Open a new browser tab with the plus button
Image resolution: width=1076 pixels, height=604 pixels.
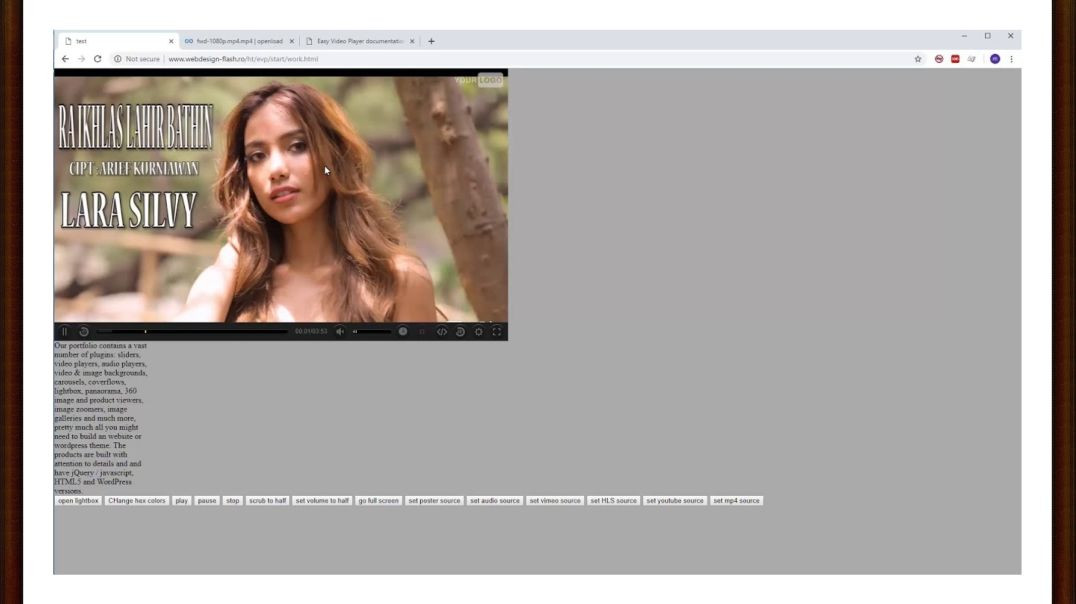tap(431, 41)
